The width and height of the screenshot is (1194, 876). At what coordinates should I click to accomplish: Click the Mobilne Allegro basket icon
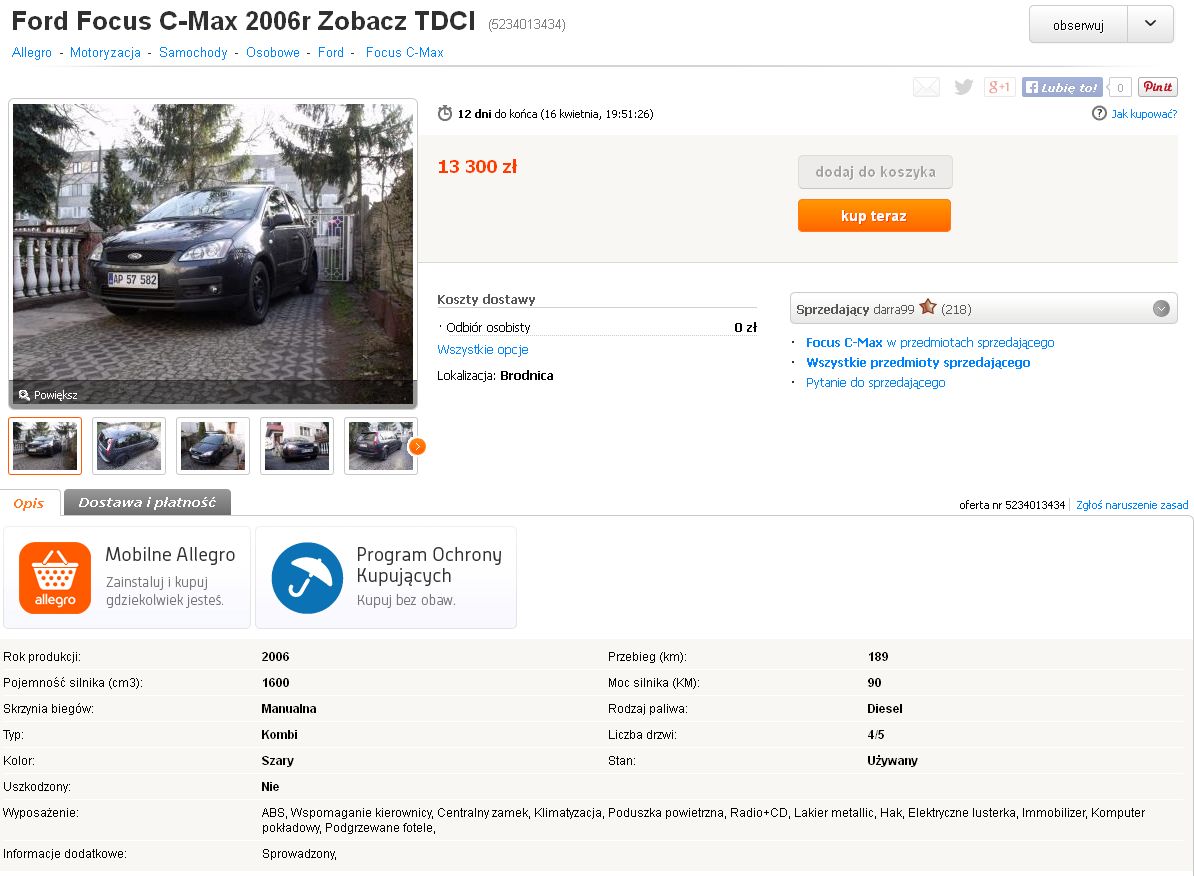(x=55, y=578)
